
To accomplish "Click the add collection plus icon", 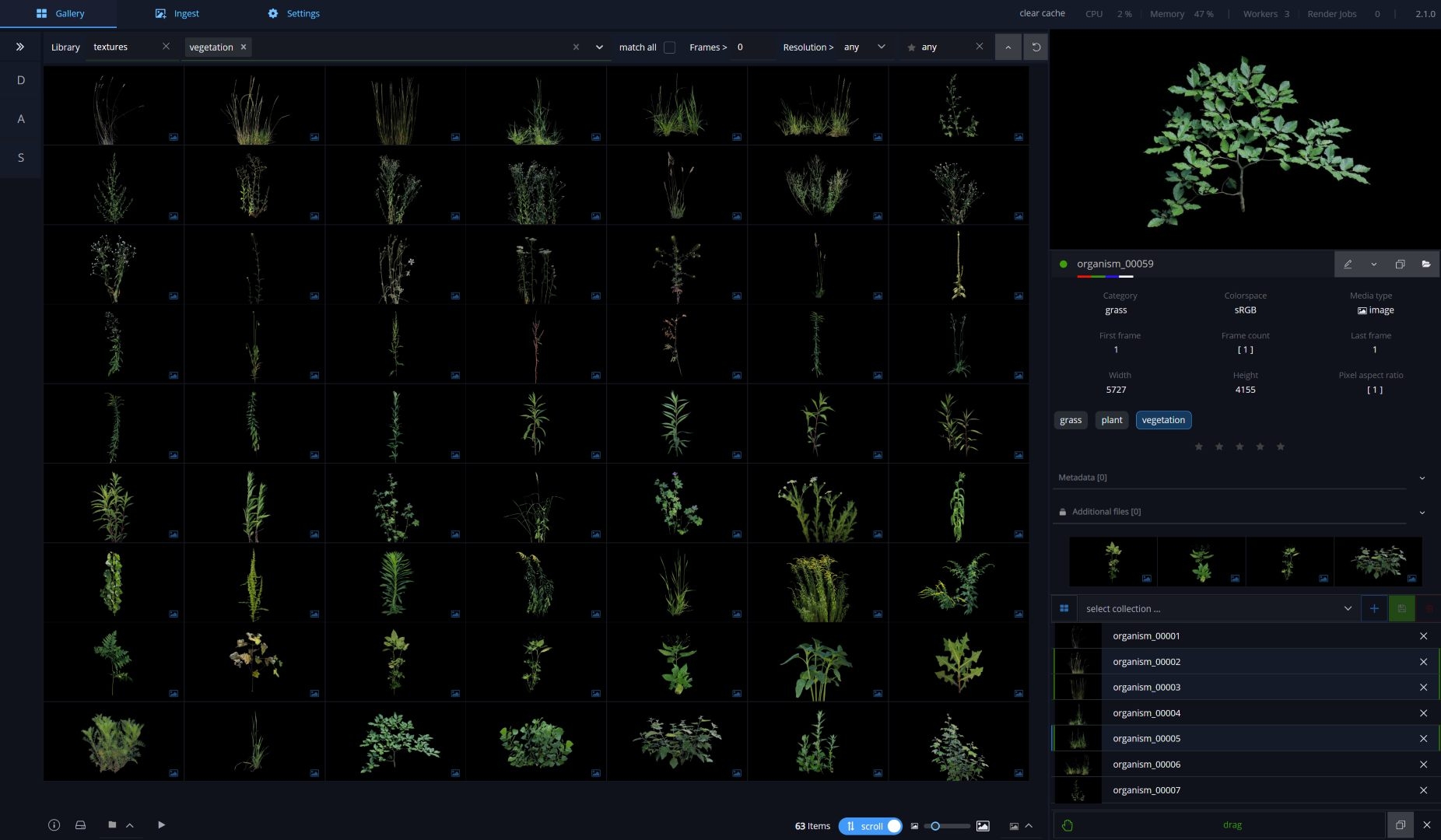I will (1374, 609).
